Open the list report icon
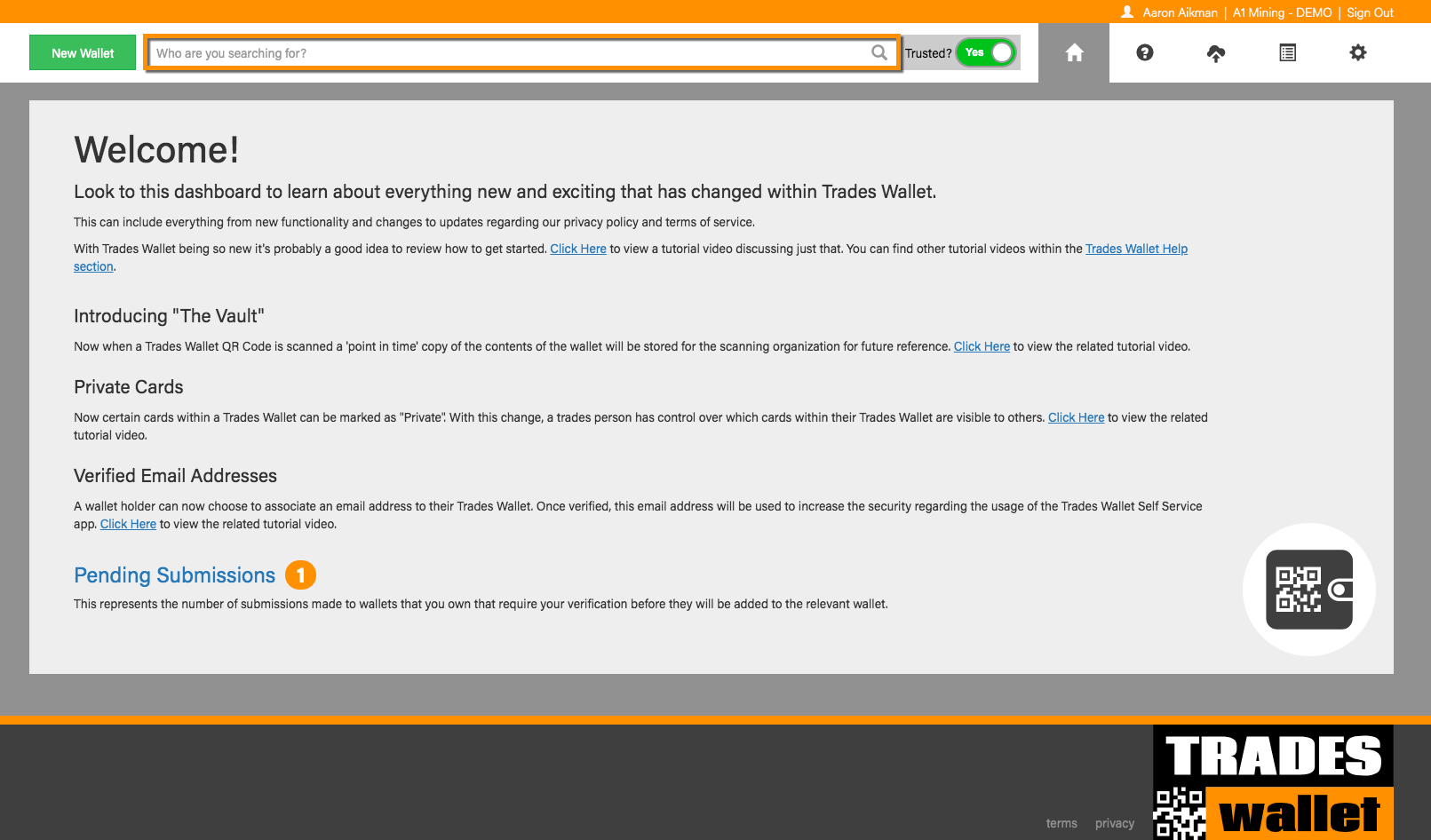 pos(1287,53)
